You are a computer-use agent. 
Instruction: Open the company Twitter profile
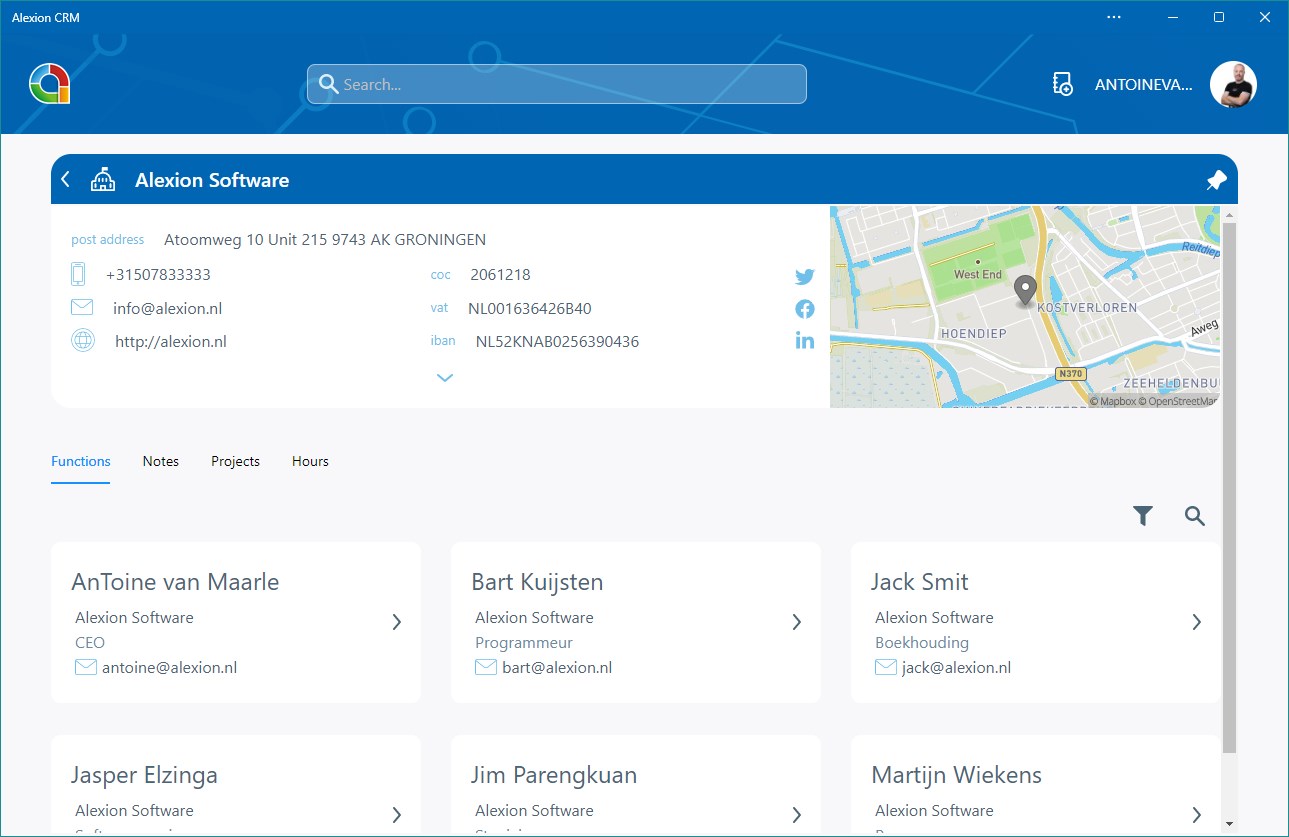point(805,277)
